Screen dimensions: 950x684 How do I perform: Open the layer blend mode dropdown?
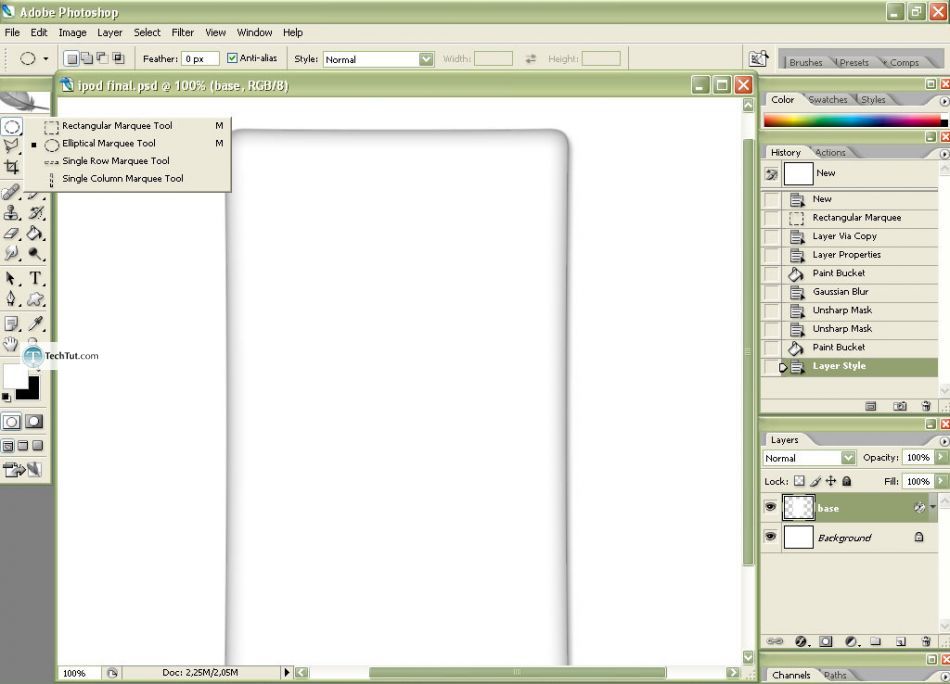(x=848, y=458)
